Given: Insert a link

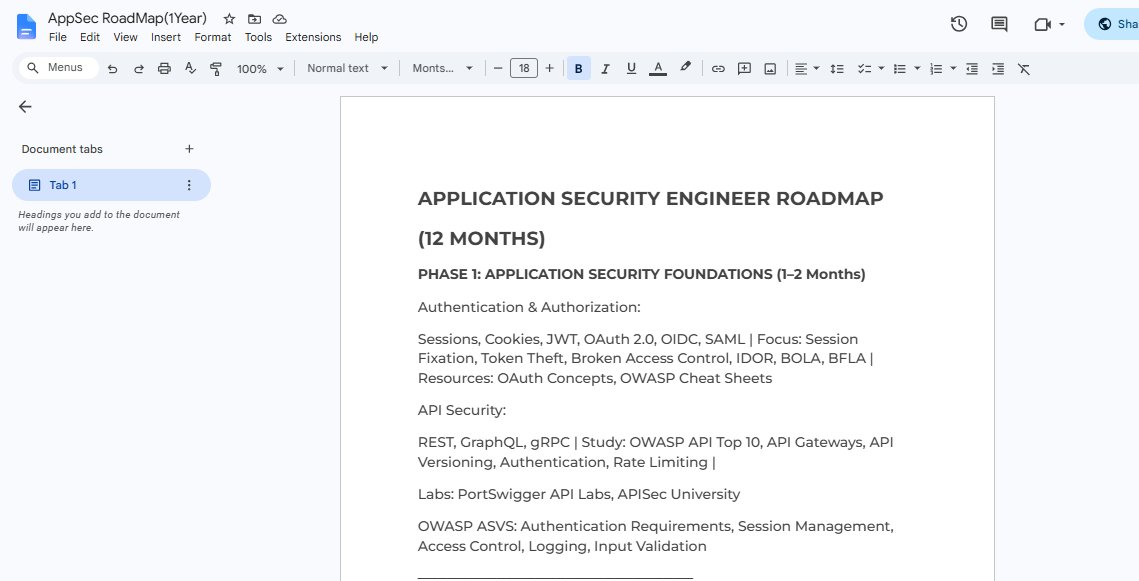Looking at the screenshot, I should [718, 68].
